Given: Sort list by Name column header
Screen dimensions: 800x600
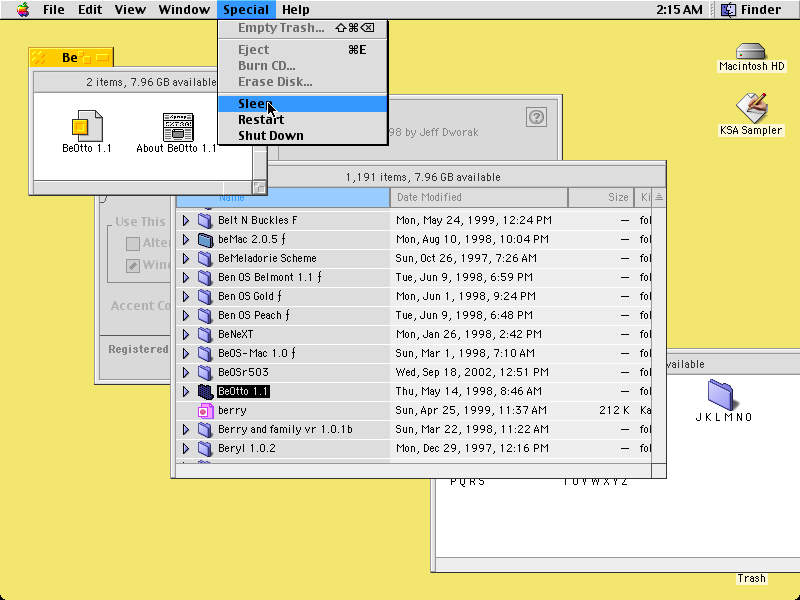Looking at the screenshot, I should pos(283,197).
